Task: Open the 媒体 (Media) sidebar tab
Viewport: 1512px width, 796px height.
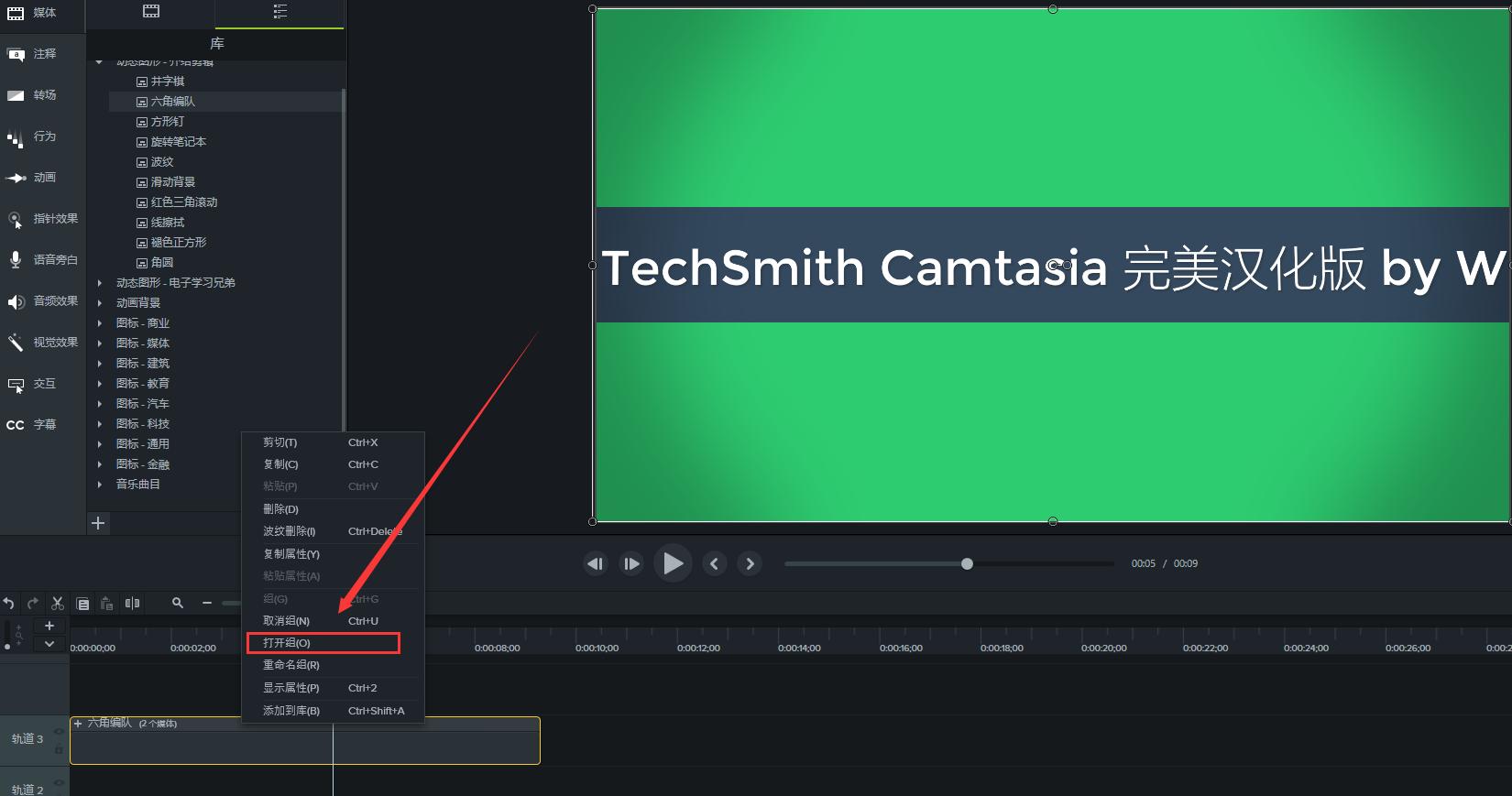Action: (32, 13)
